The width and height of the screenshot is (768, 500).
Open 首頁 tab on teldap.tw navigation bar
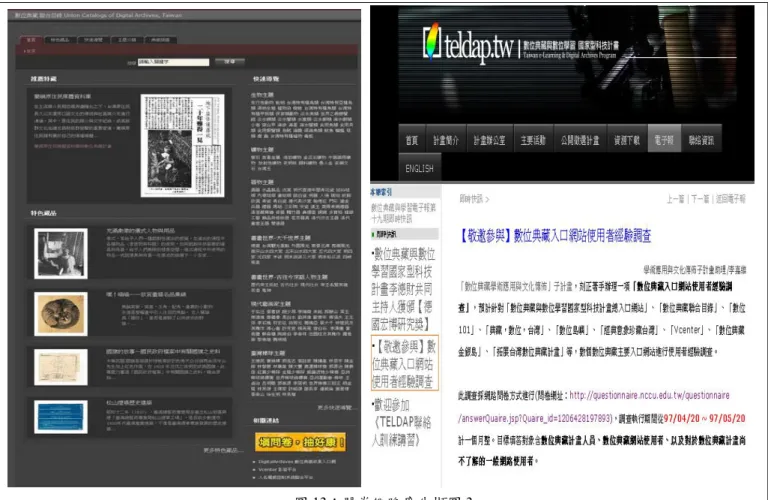point(412,141)
